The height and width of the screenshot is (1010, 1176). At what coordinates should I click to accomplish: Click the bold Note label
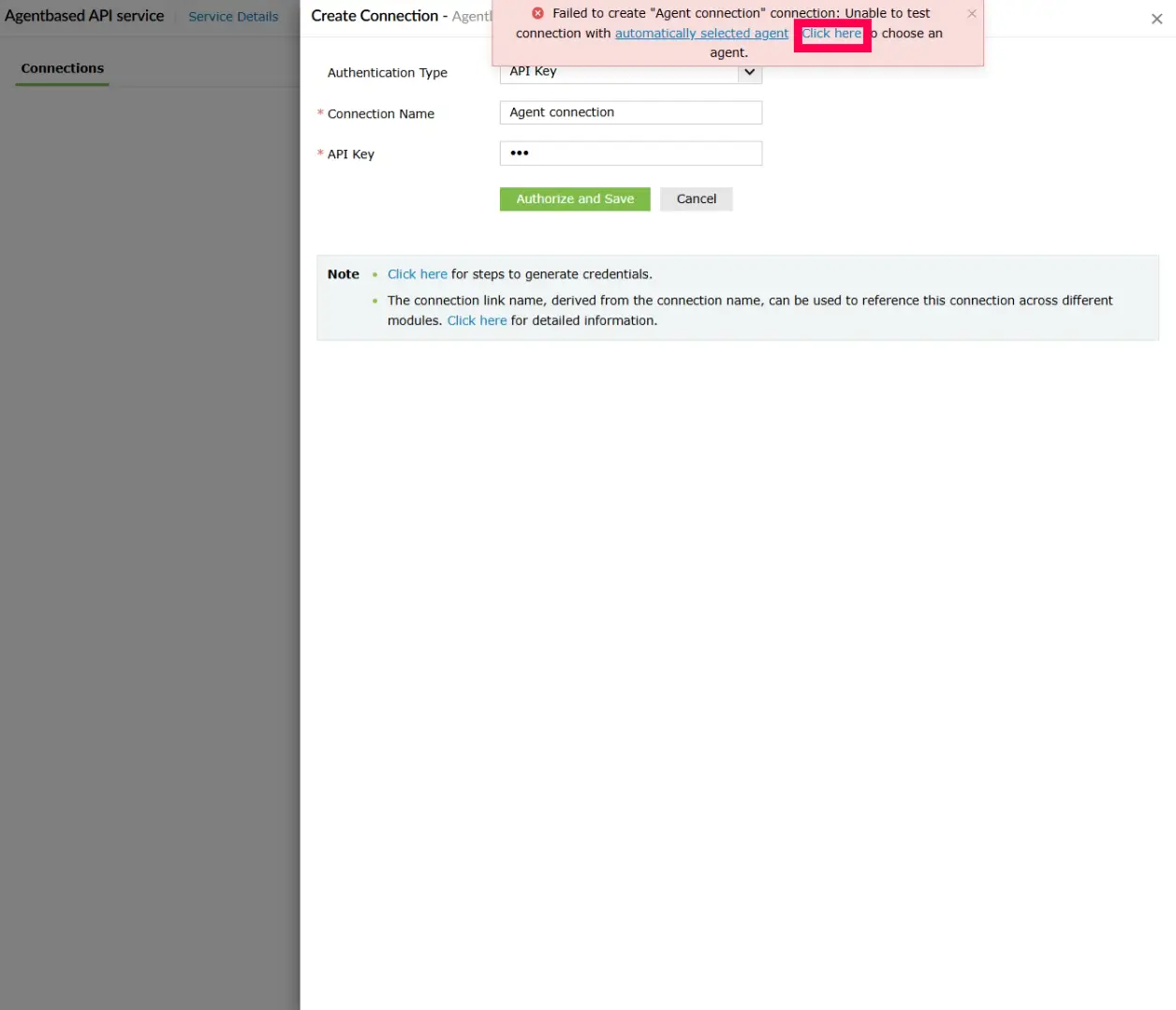click(x=344, y=274)
